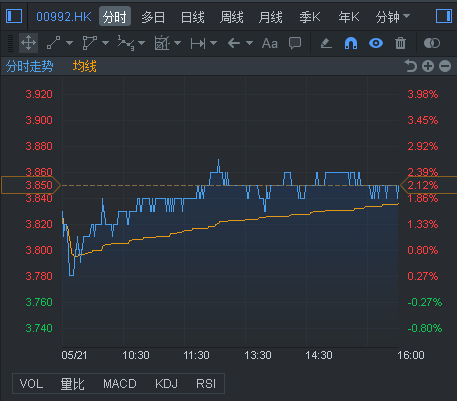Select the chart measurement tool

[162, 43]
